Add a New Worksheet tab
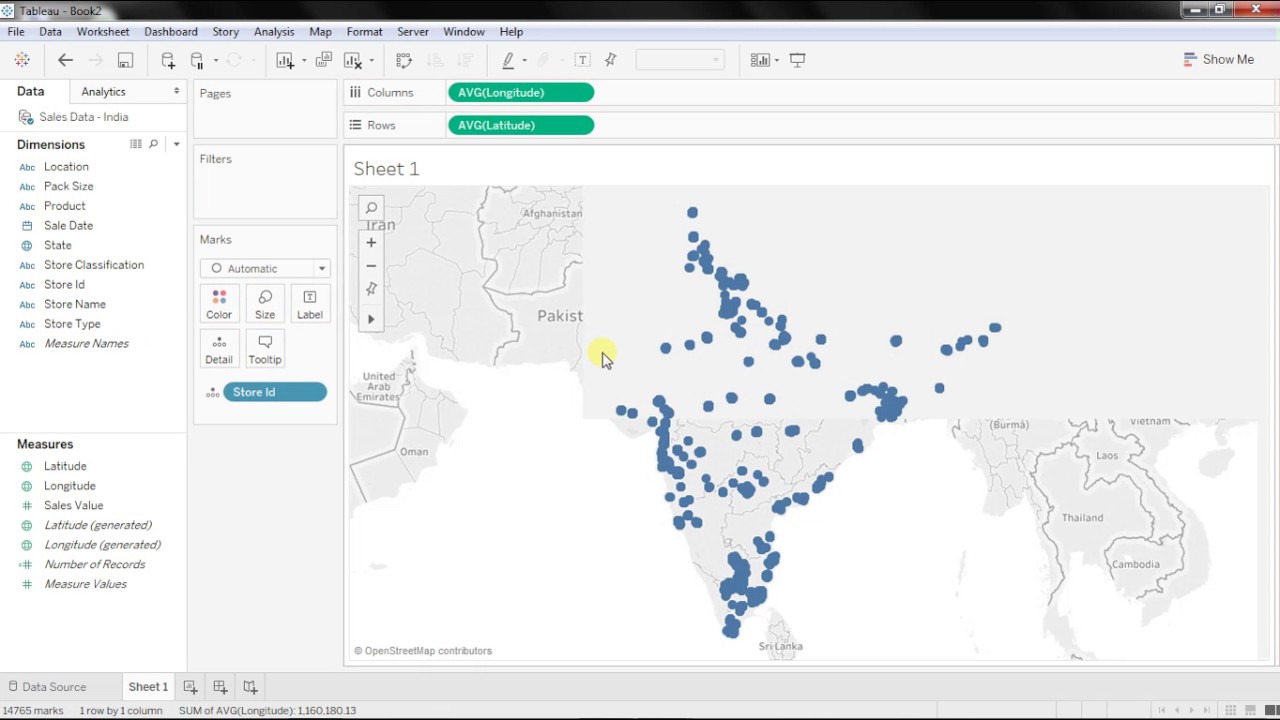Screen dimensions: 1280x720 190,687
